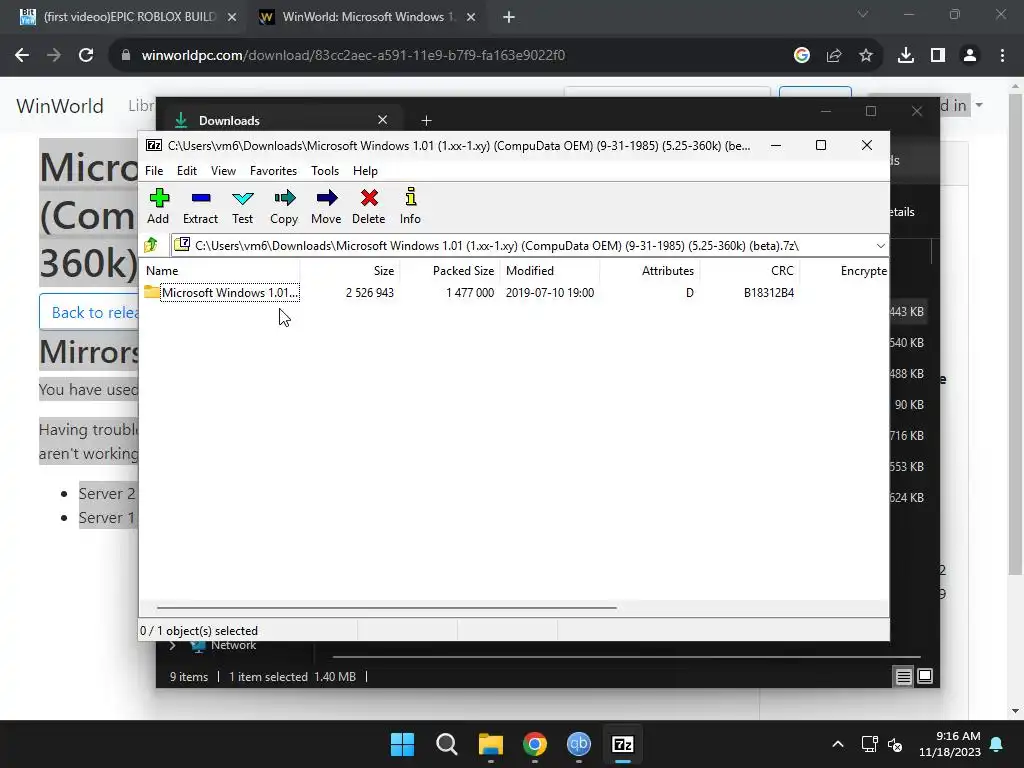Click the WinWorld site logo link
Image resolution: width=1024 pixels, height=768 pixels.
59,106
